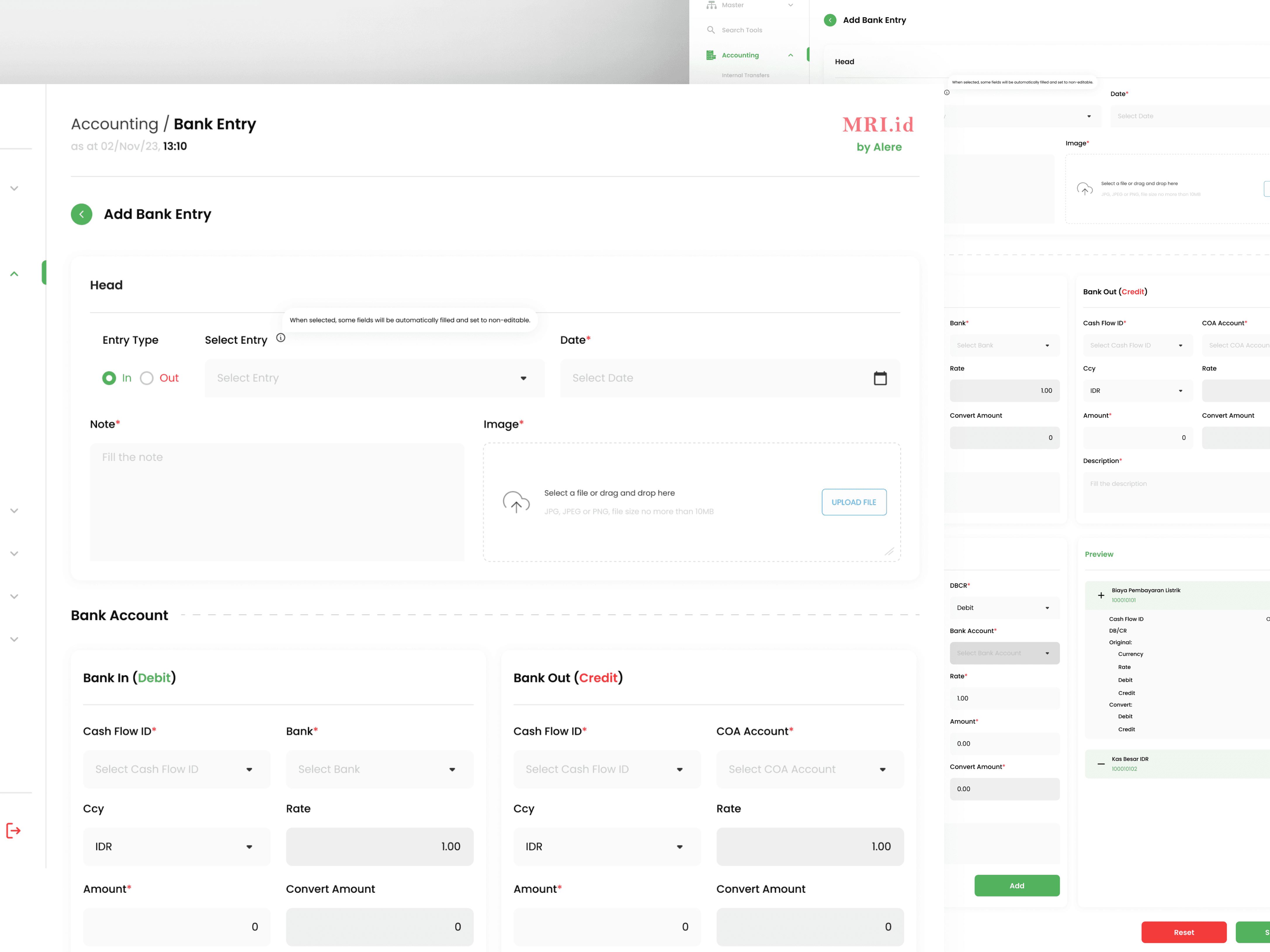Open the calendar icon in Date field
The width and height of the screenshot is (1270, 952).
(x=879, y=378)
